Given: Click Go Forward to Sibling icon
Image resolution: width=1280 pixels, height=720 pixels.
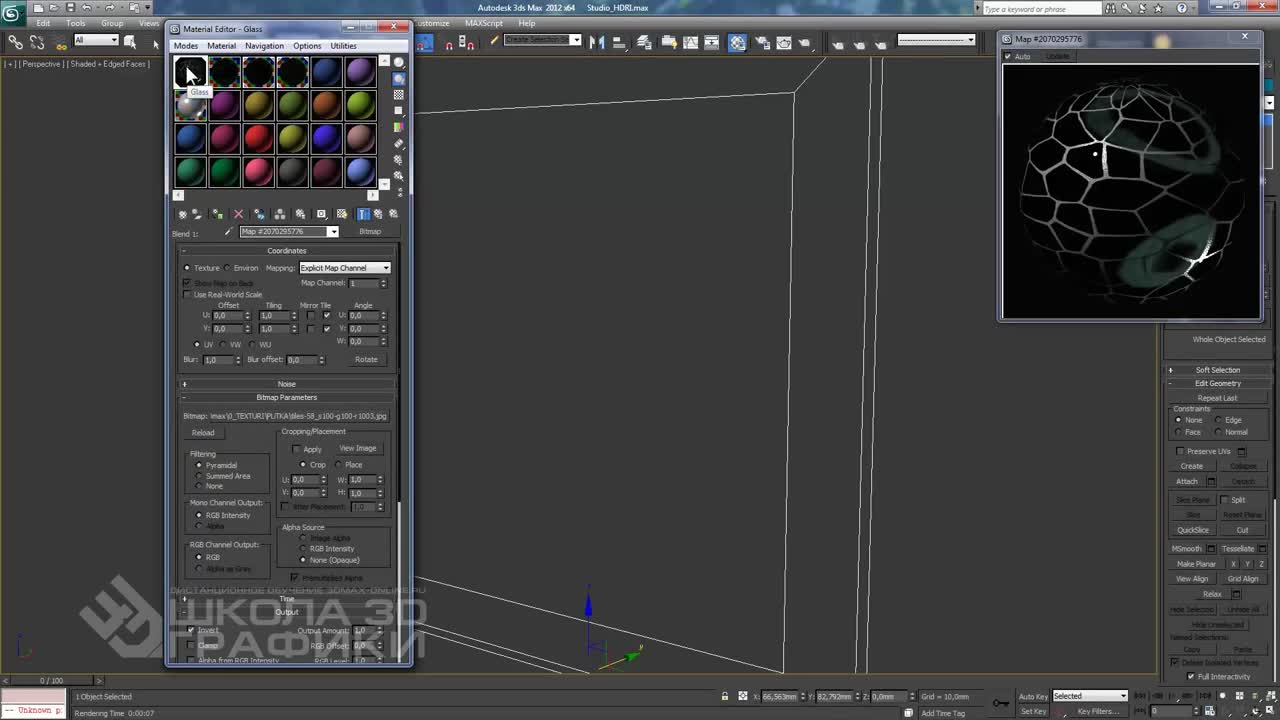Looking at the screenshot, I should coord(393,214).
